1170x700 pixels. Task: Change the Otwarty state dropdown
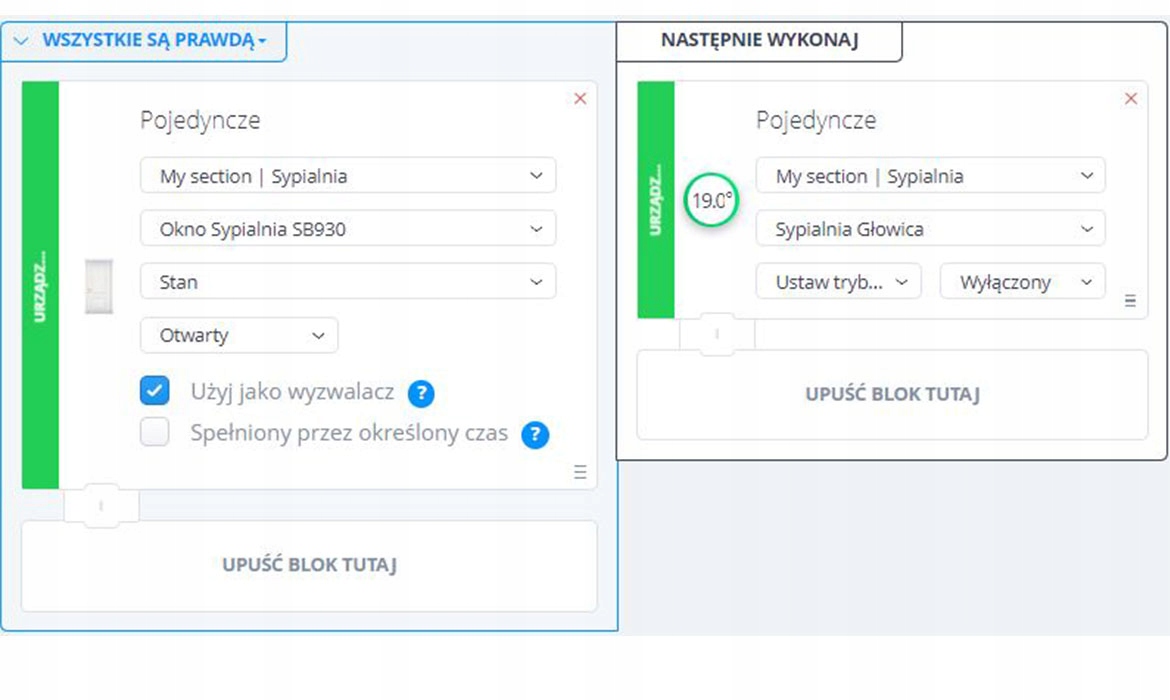coord(239,335)
